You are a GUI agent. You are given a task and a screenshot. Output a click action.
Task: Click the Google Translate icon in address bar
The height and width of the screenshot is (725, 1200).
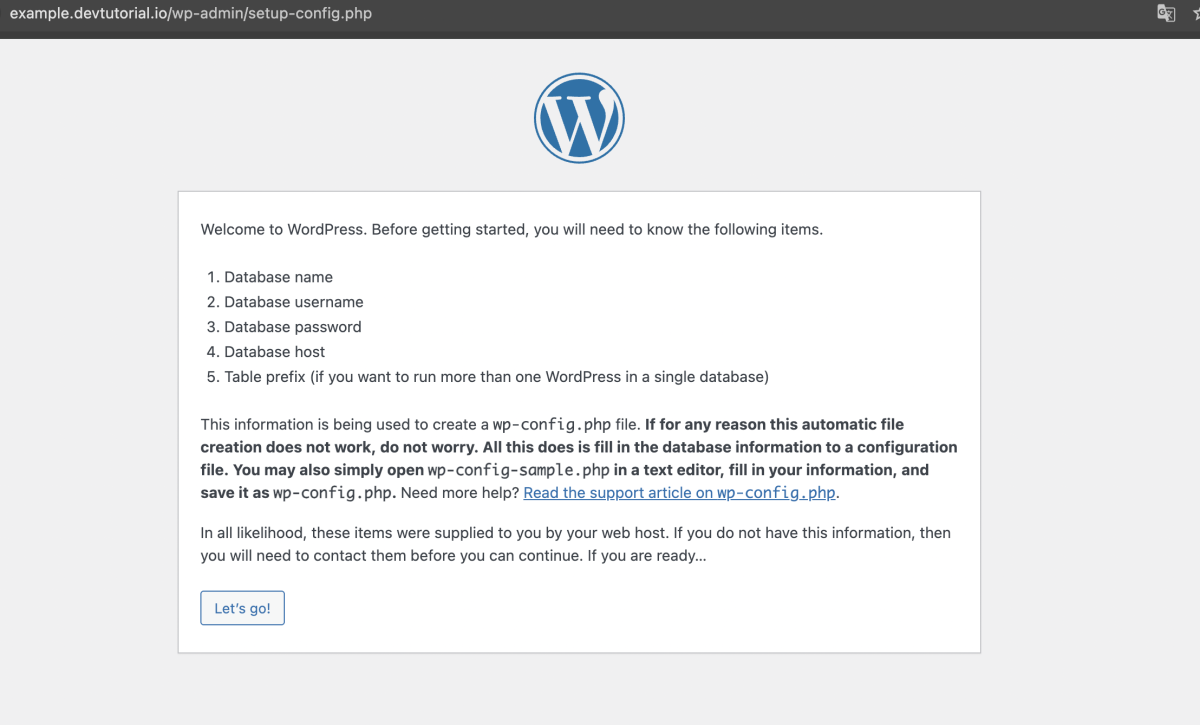(x=1166, y=13)
